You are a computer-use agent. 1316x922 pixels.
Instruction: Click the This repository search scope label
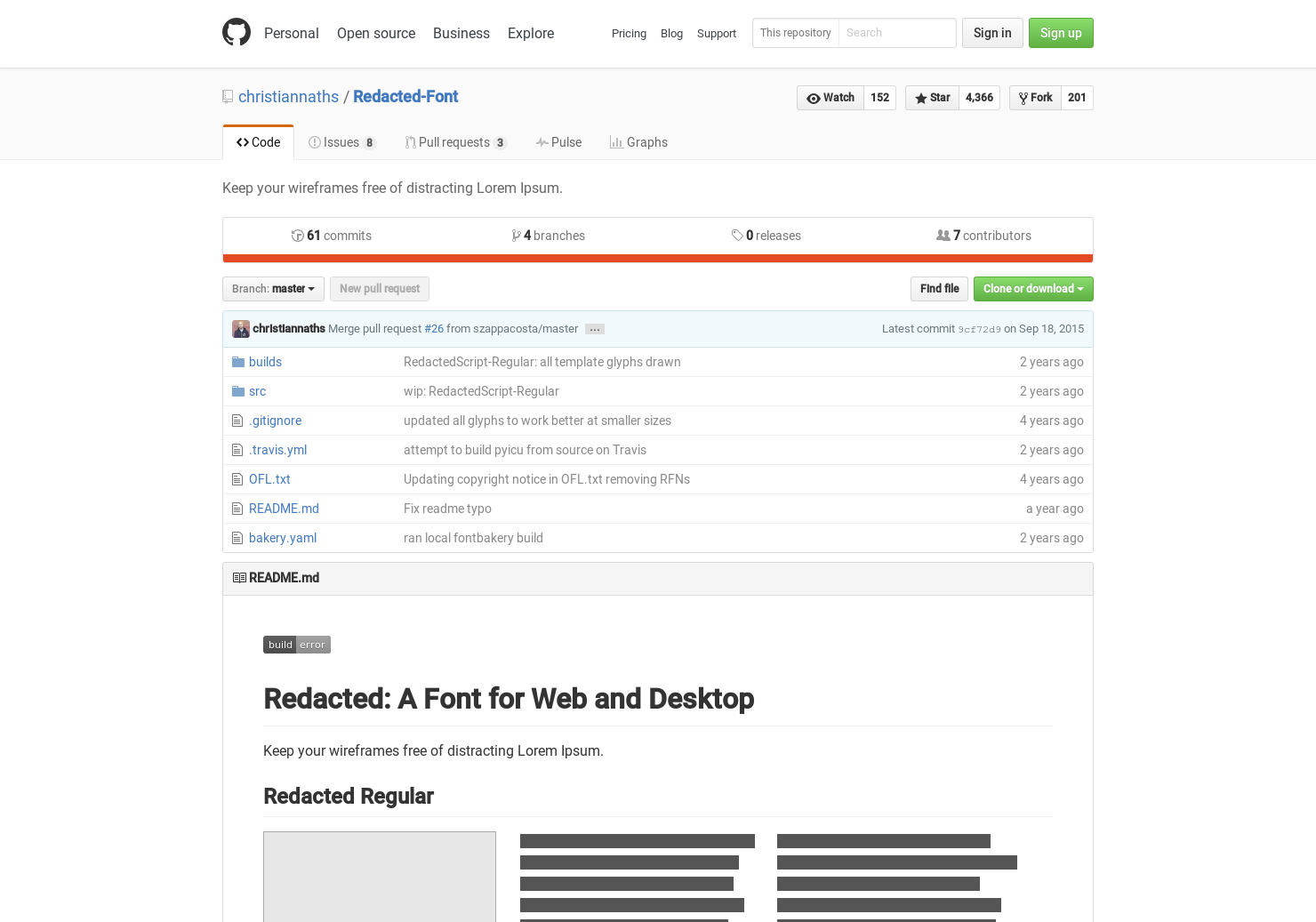(796, 33)
